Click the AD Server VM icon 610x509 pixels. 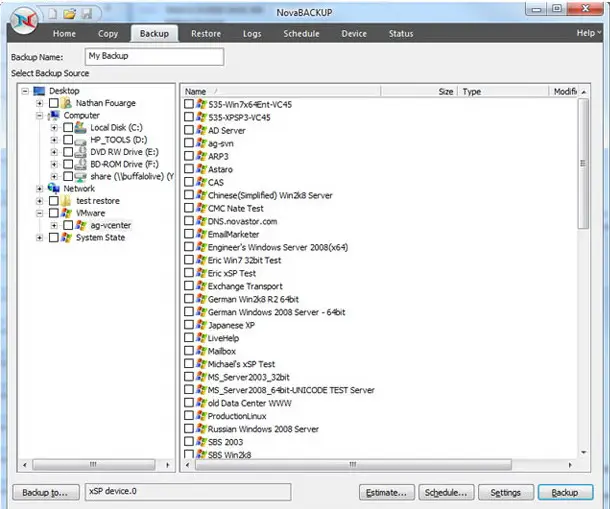pyautogui.click(x=201, y=130)
